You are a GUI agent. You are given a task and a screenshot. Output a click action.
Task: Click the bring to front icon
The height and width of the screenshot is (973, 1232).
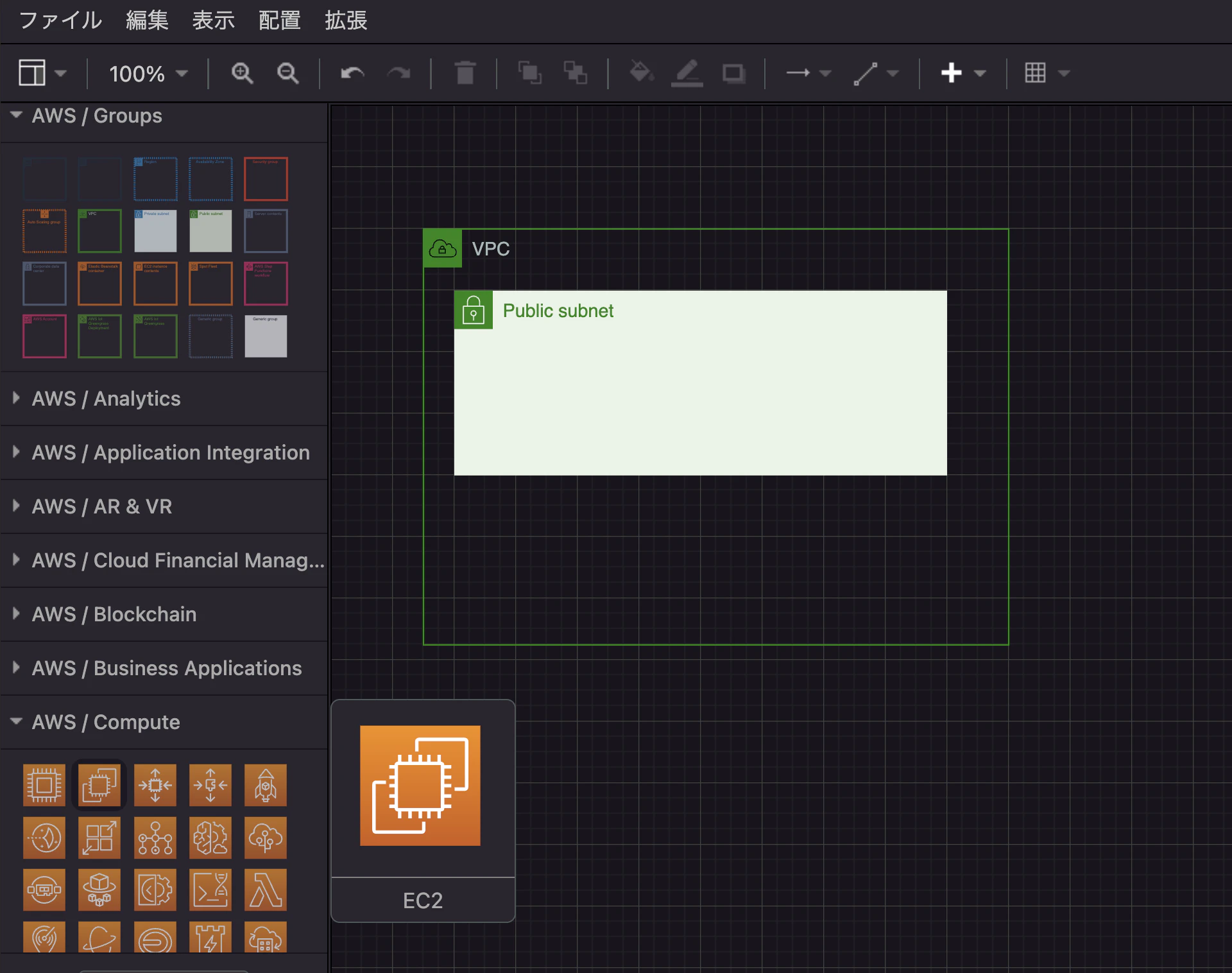(529, 73)
